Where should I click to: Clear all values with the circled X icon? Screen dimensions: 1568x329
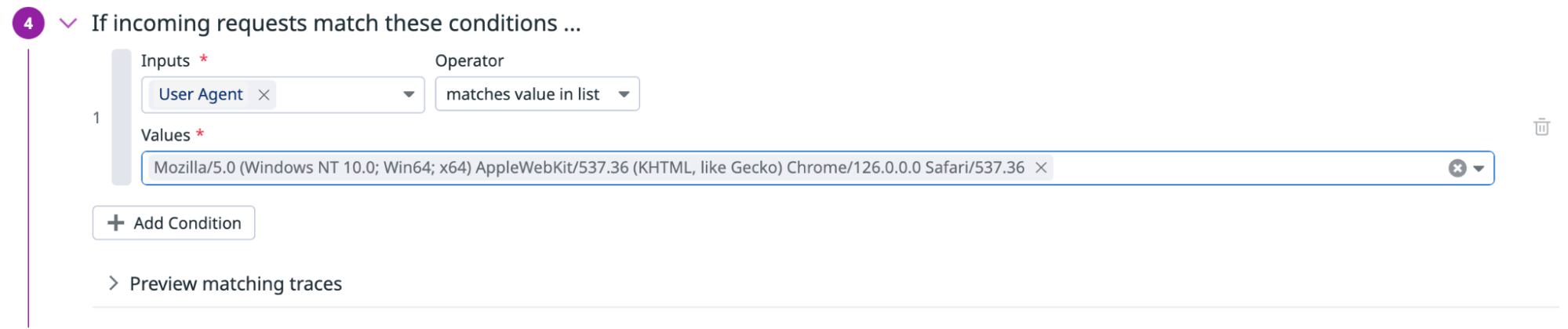pyautogui.click(x=1457, y=169)
